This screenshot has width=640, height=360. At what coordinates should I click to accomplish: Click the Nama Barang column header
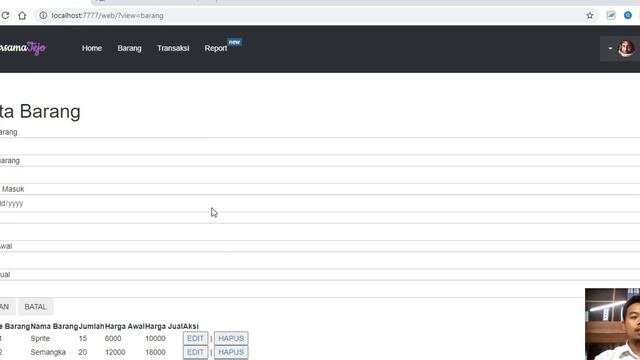54,326
